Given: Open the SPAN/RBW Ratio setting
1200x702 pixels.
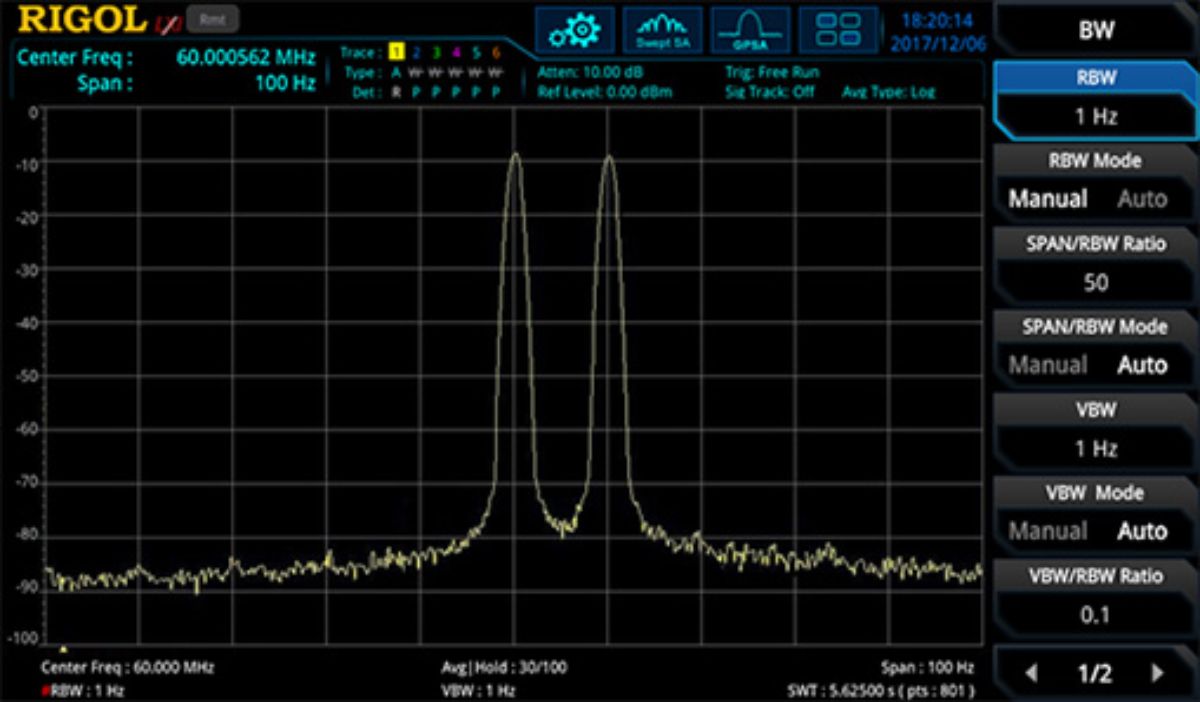Looking at the screenshot, I should pyautogui.click(x=1095, y=265).
